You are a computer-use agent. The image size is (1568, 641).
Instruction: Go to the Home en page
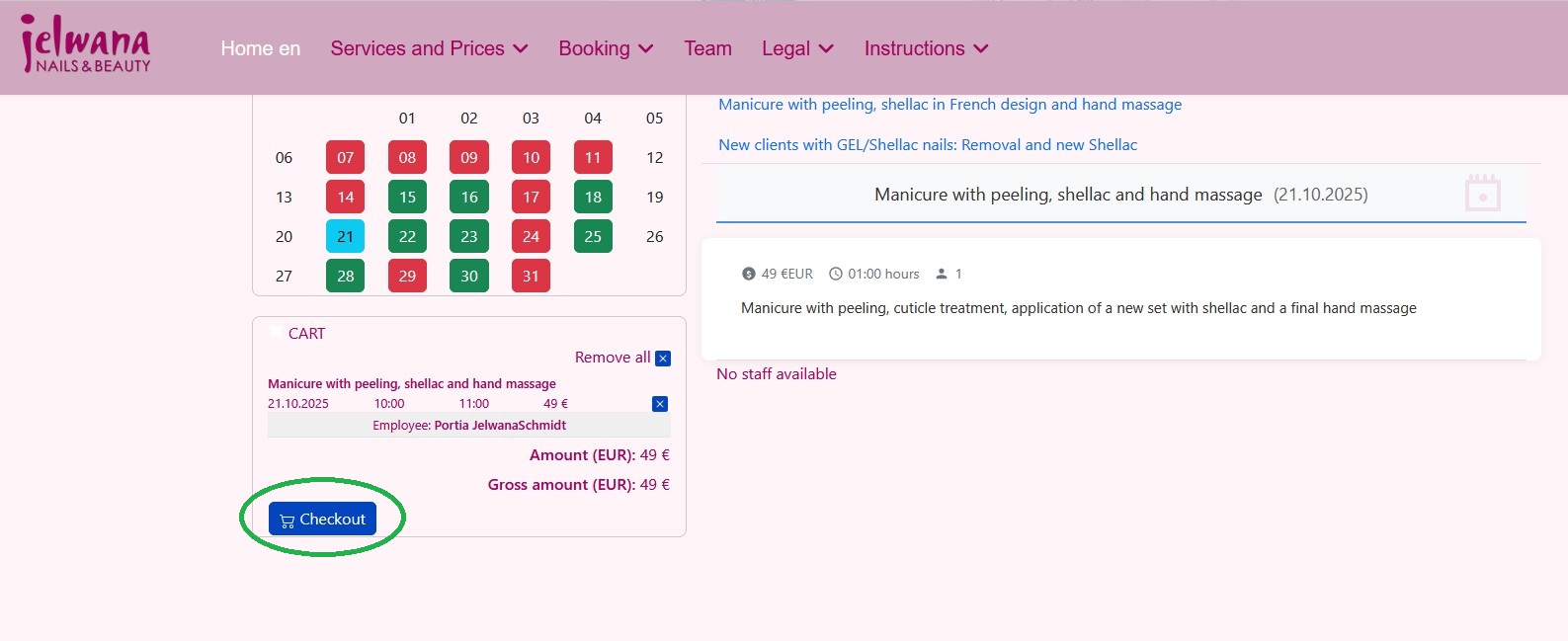pyautogui.click(x=260, y=48)
